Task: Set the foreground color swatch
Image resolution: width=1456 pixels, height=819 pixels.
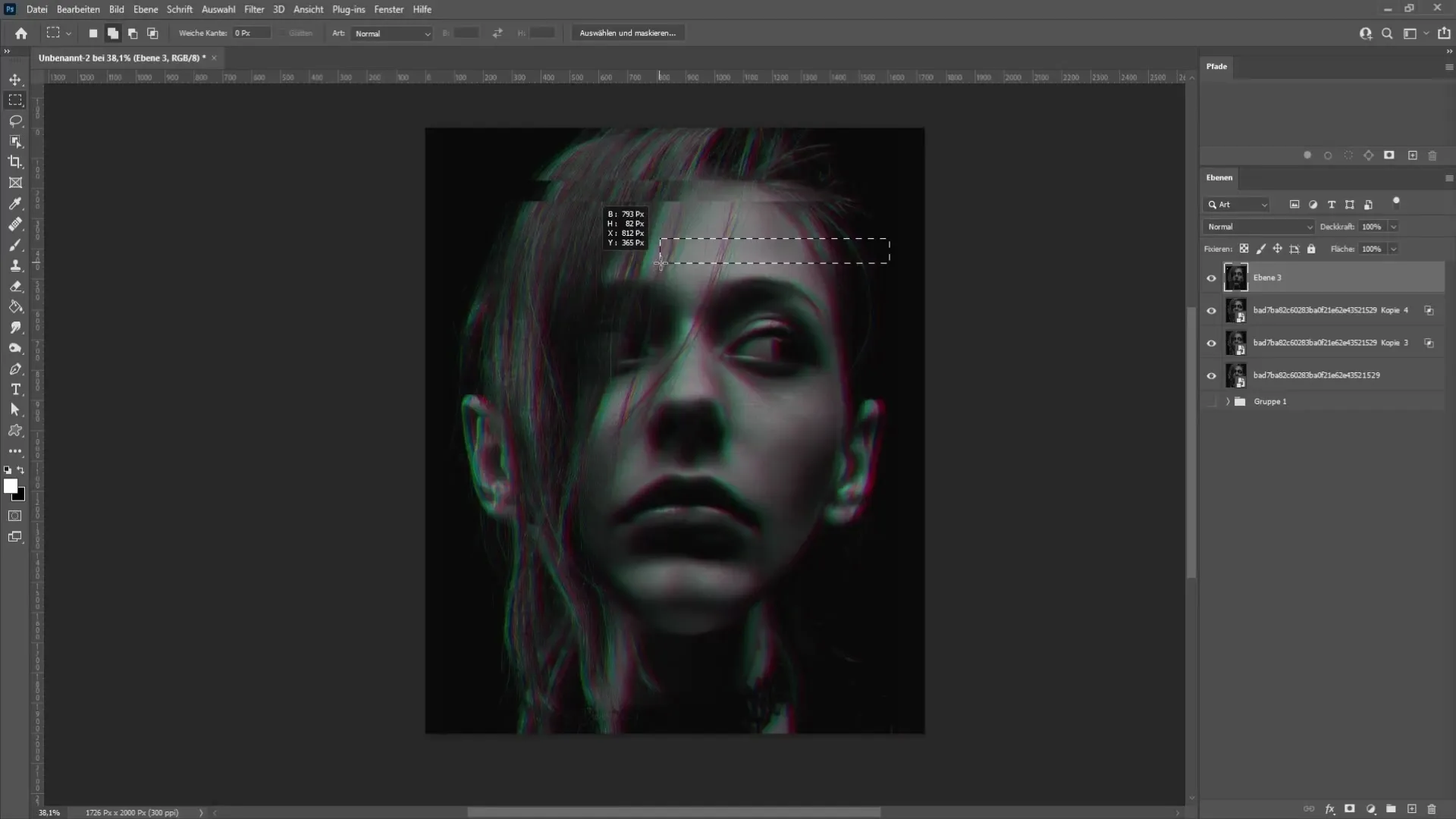Action: [x=10, y=486]
